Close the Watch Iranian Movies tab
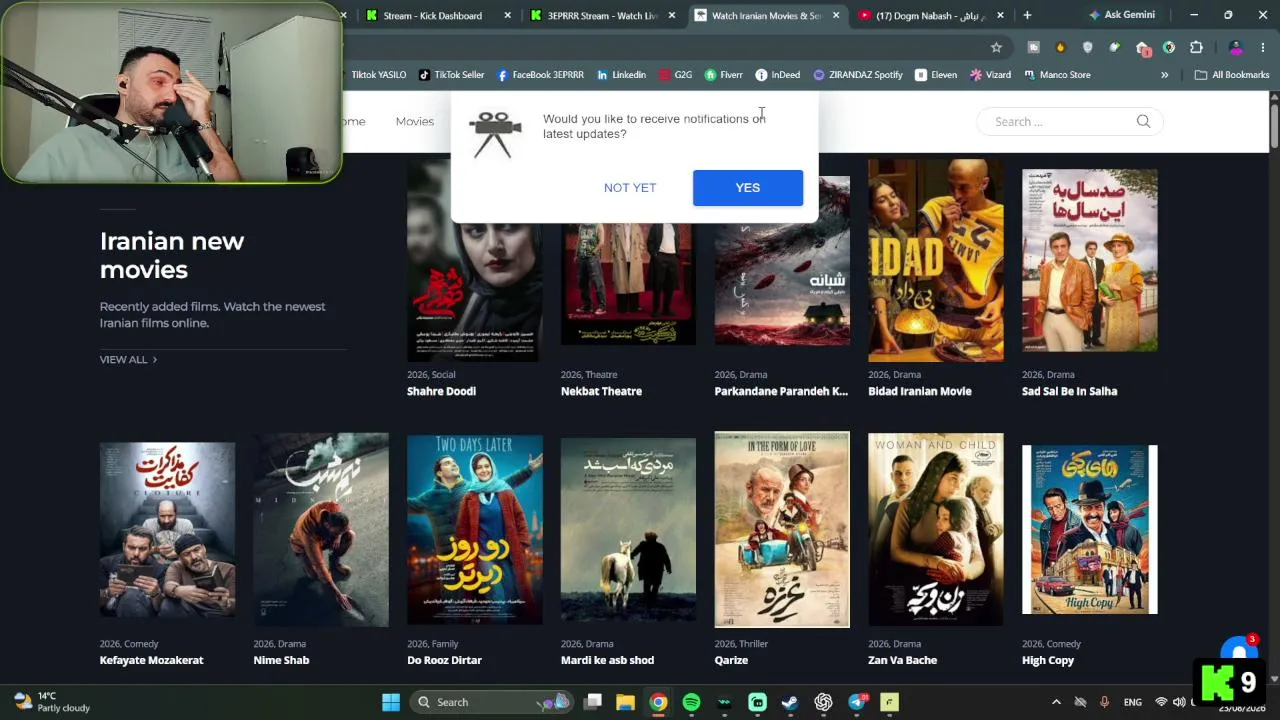This screenshot has width=1280, height=720. (836, 16)
